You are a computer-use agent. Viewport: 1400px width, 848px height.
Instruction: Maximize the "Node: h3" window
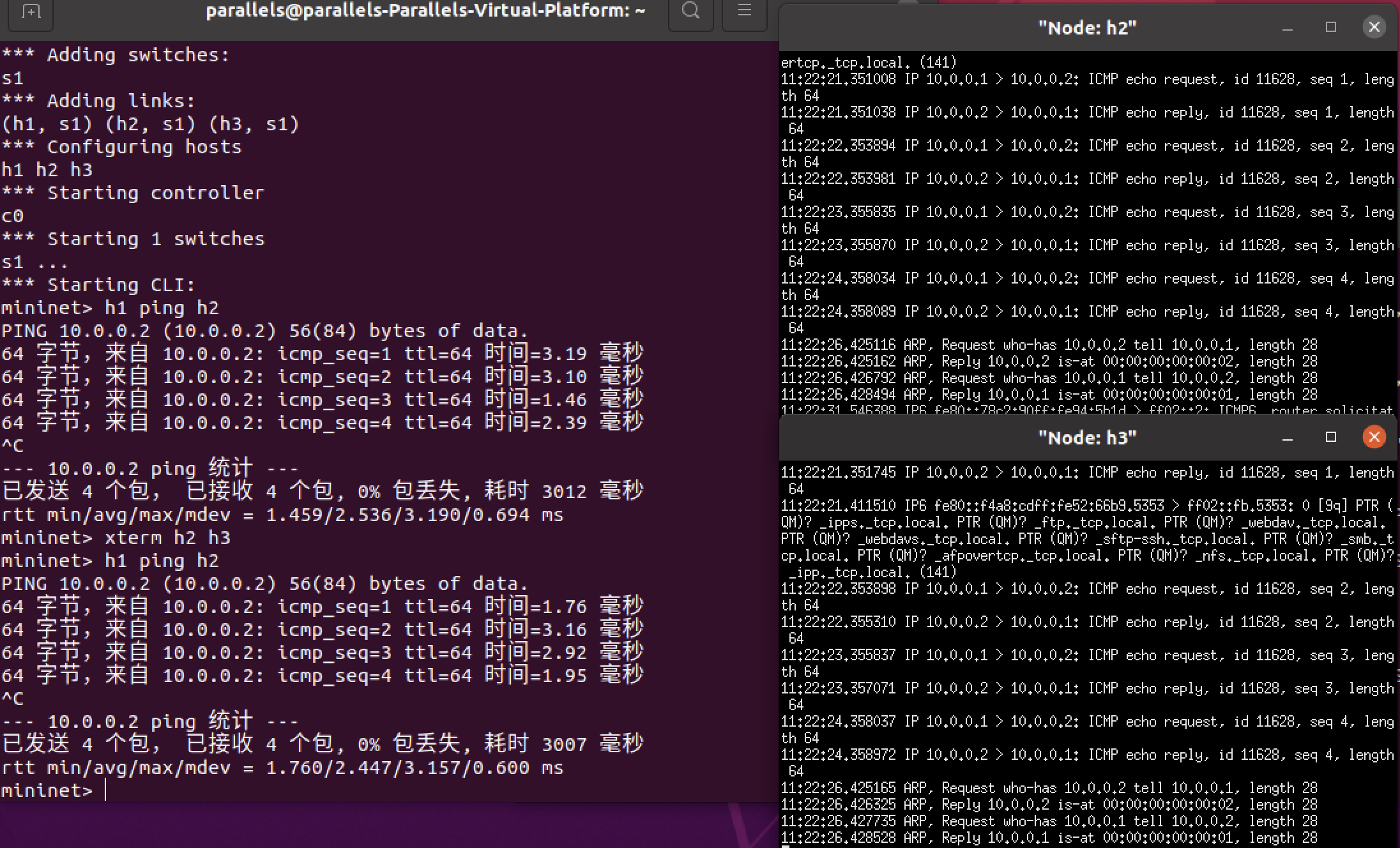click(x=1331, y=437)
